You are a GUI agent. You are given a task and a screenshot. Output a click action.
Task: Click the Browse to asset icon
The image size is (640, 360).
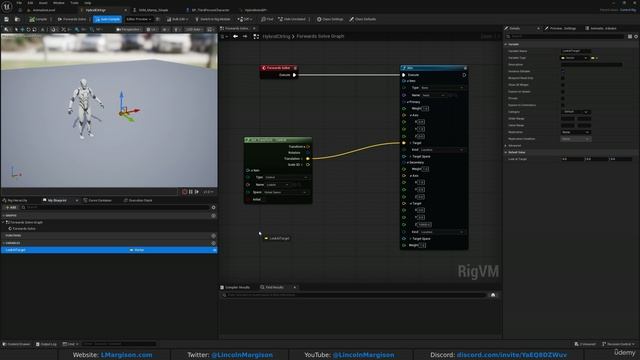pyautogui.click(x=17, y=19)
